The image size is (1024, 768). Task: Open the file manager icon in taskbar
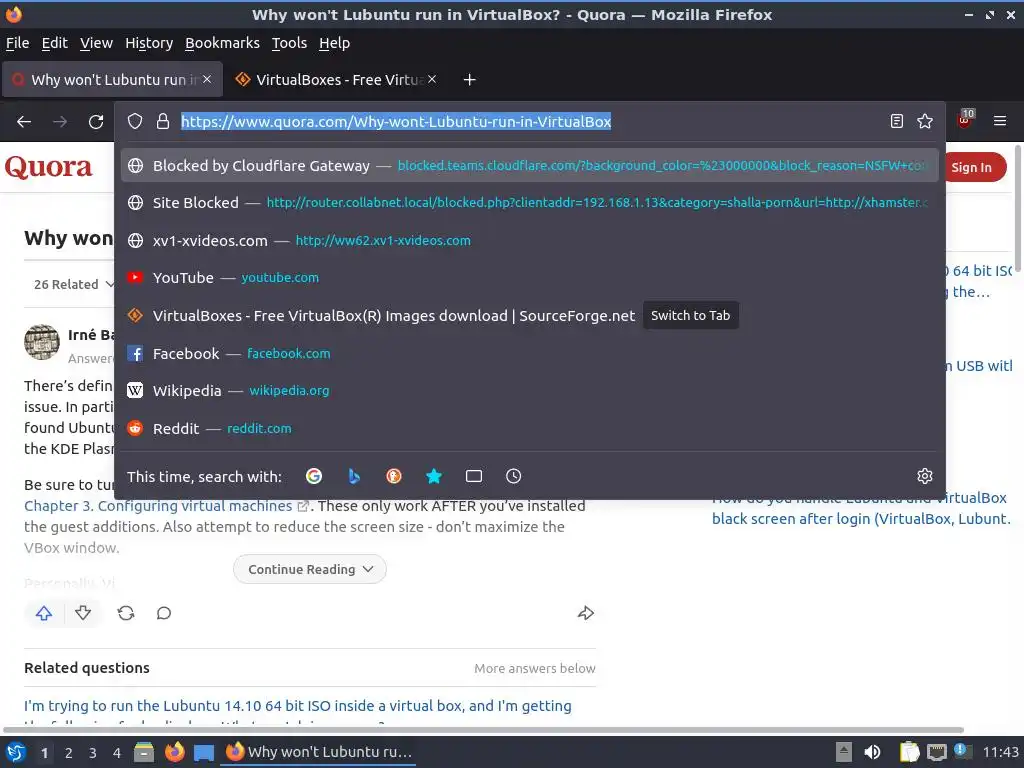pos(144,752)
